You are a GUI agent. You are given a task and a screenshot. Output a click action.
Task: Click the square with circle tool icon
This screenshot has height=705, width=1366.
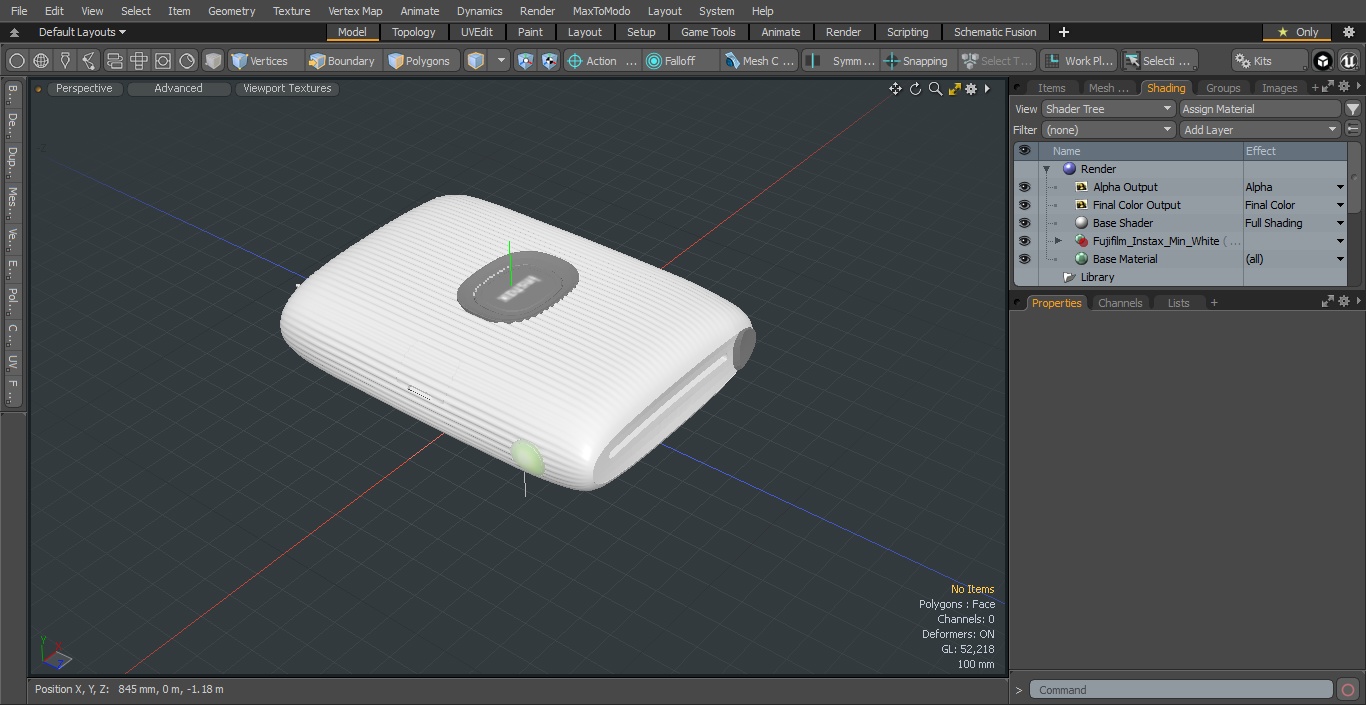pos(163,61)
